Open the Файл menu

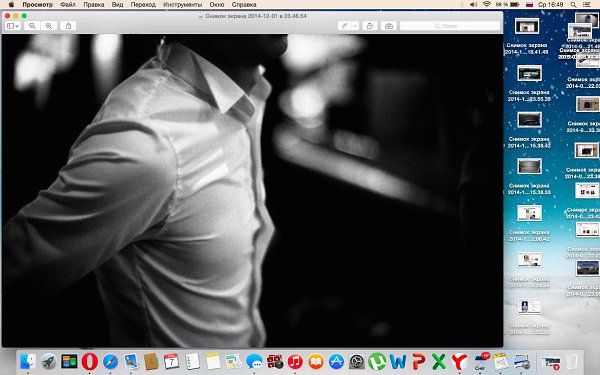[x=68, y=5]
